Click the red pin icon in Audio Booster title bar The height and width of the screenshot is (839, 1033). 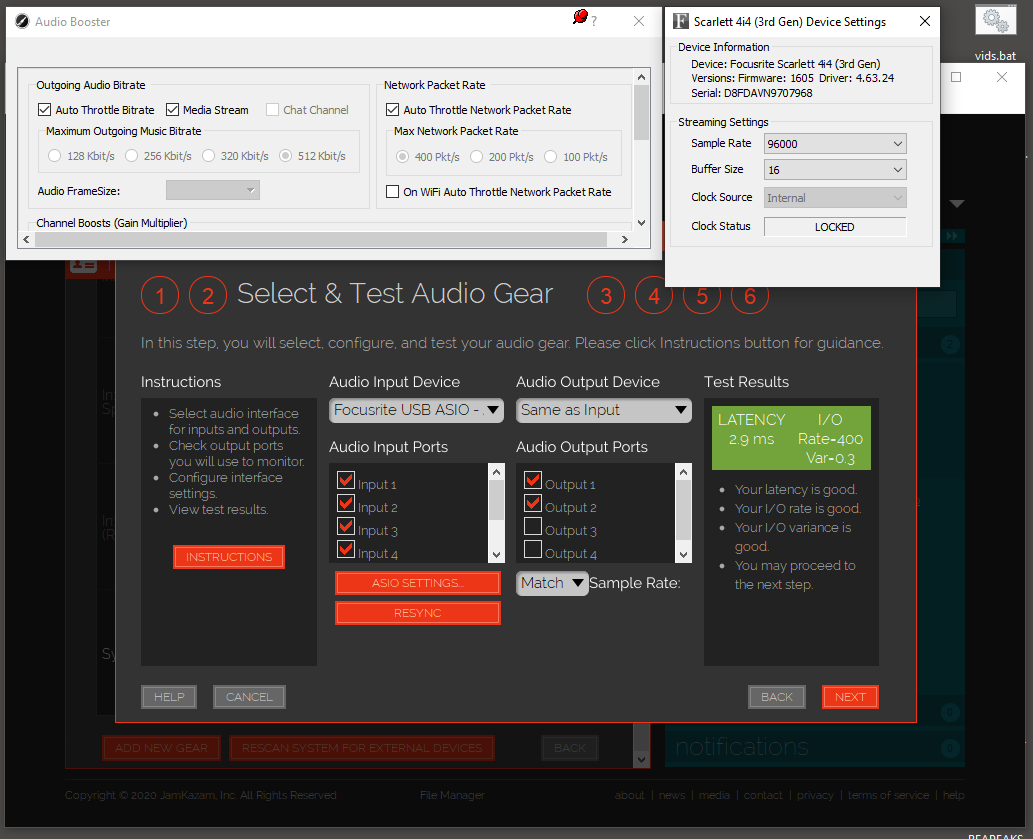click(580, 19)
